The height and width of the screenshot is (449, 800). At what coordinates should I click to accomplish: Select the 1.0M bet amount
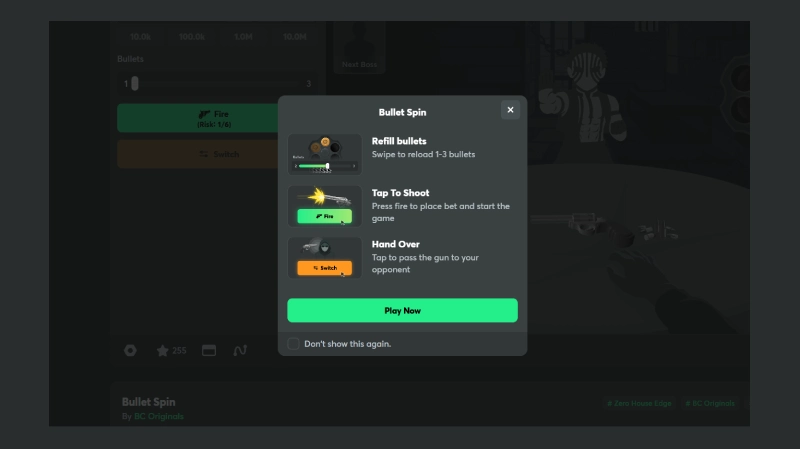pos(243,37)
